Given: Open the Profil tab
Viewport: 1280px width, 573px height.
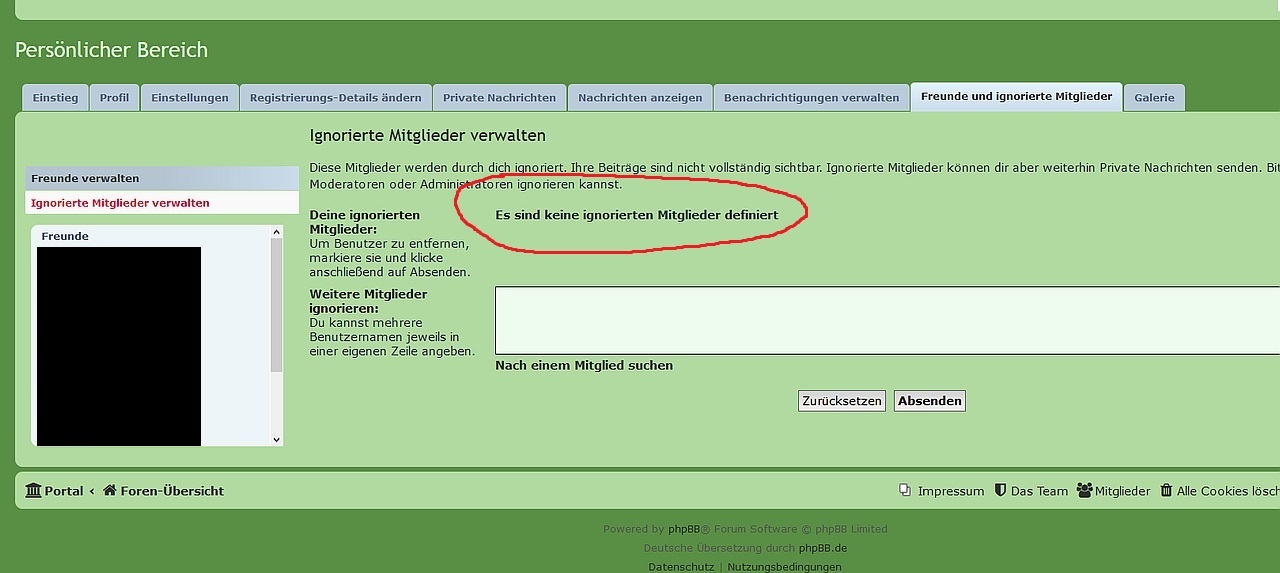Looking at the screenshot, I should coord(114,98).
